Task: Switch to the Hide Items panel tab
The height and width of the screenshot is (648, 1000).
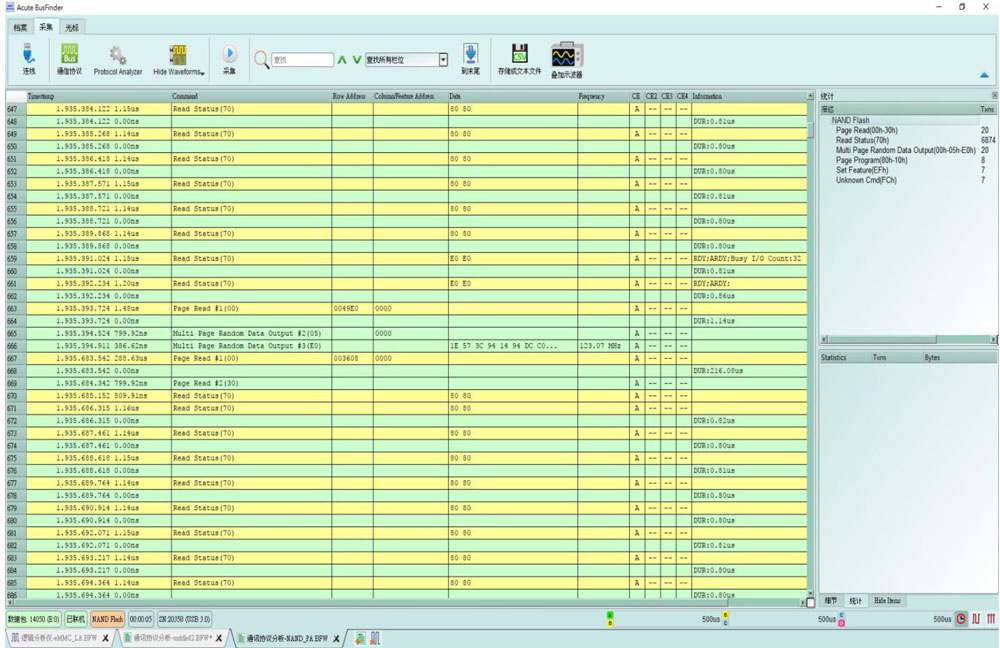Action: click(x=887, y=601)
